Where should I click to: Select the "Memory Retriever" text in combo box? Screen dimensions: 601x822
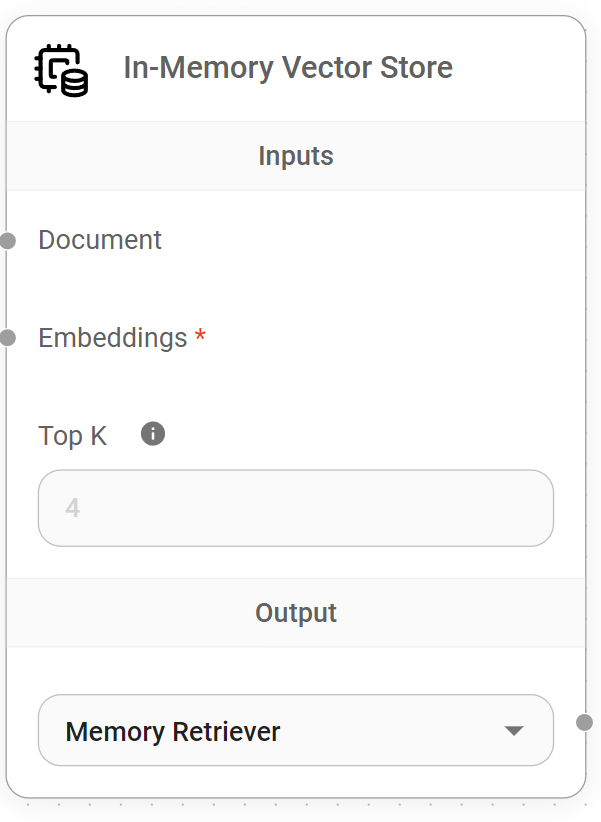173,731
